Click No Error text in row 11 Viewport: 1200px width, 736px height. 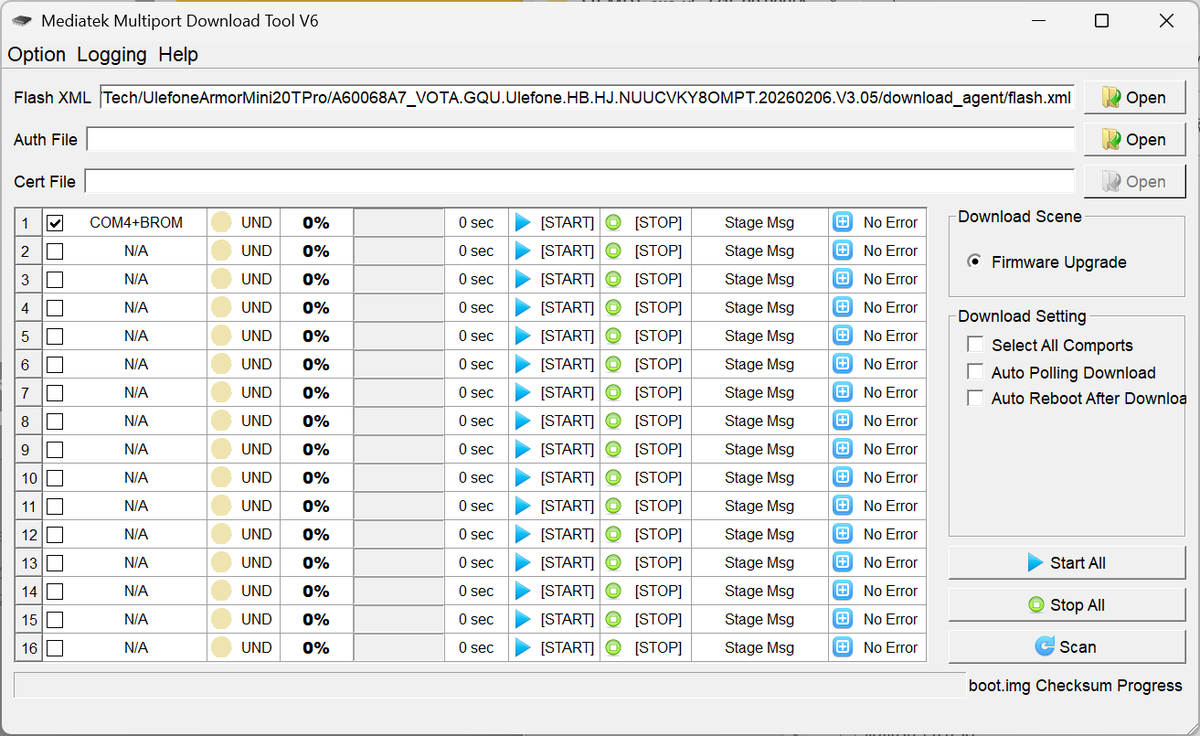coord(891,505)
